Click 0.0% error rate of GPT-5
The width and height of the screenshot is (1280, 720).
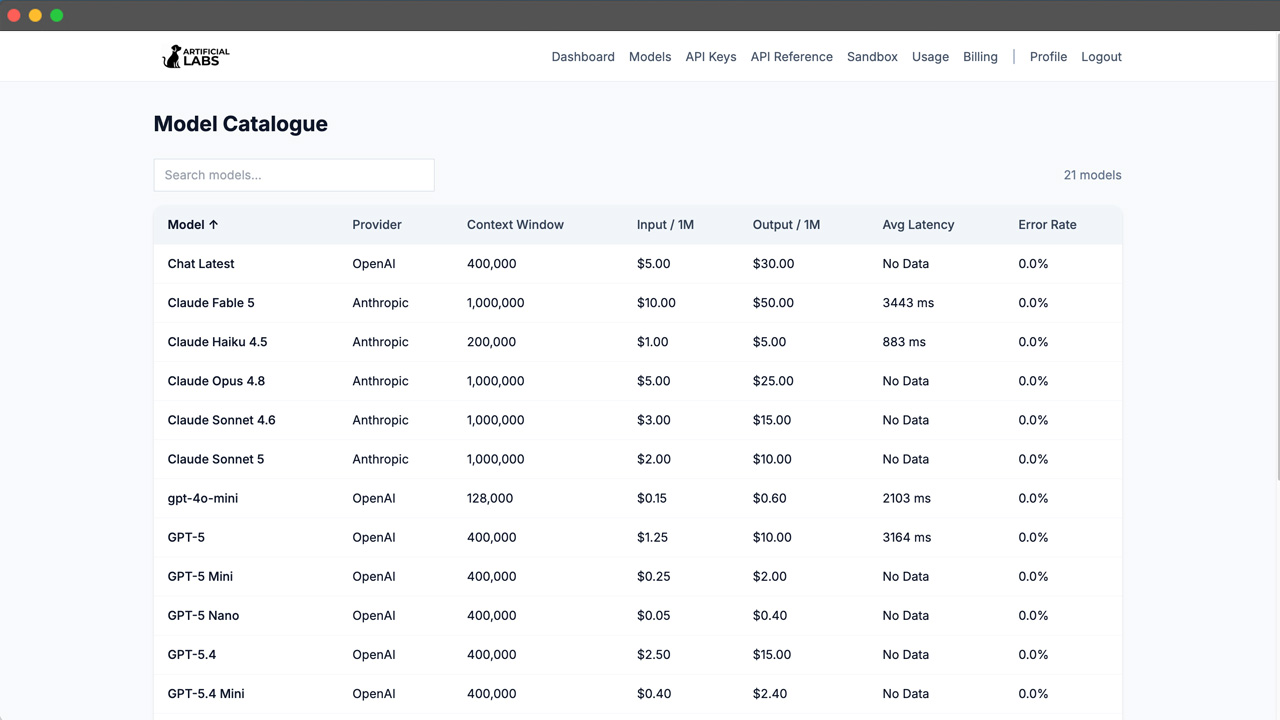coord(1033,537)
